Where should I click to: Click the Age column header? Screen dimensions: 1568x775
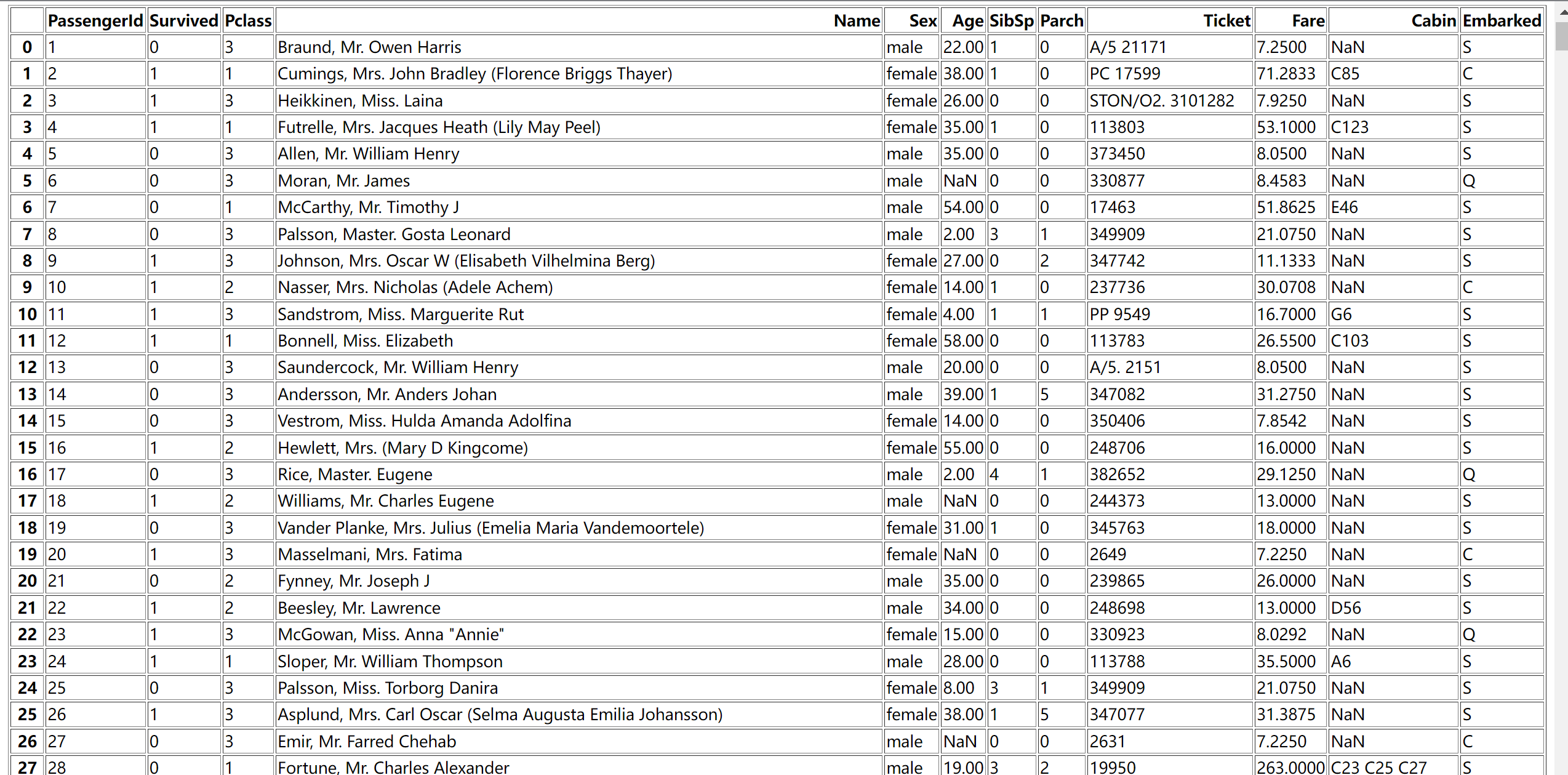click(967, 21)
